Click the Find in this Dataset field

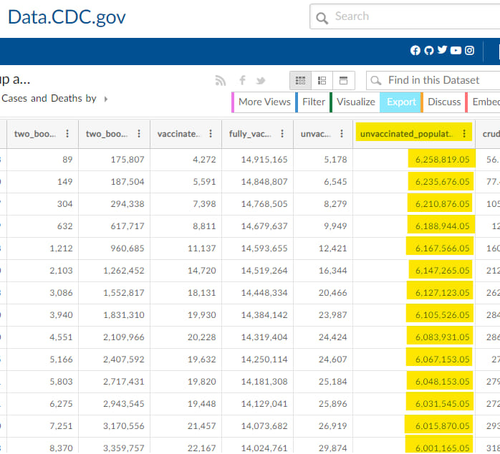tap(433, 80)
